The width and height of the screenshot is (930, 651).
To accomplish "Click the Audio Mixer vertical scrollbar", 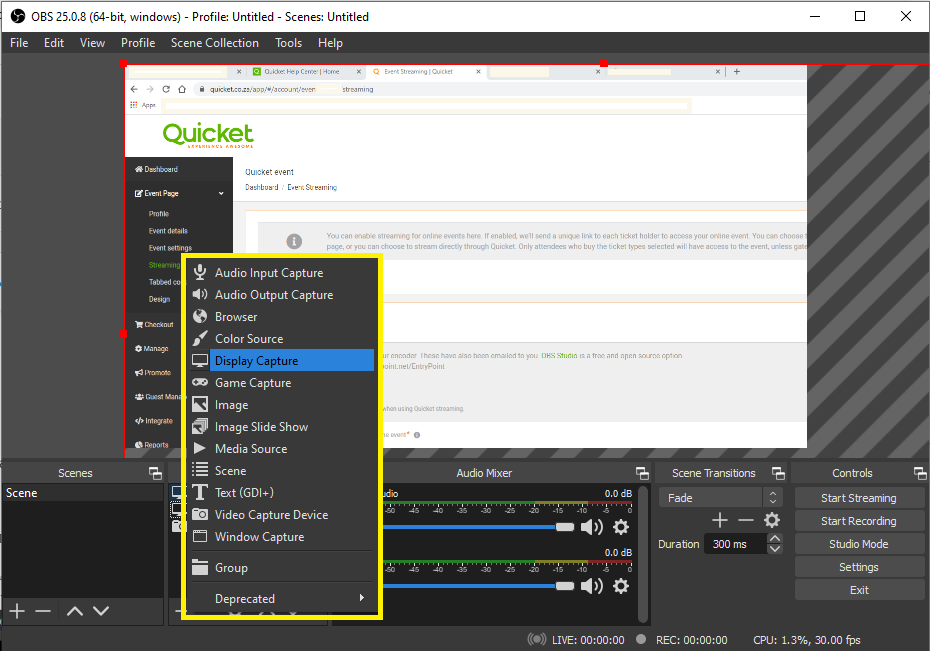I will point(643,553).
